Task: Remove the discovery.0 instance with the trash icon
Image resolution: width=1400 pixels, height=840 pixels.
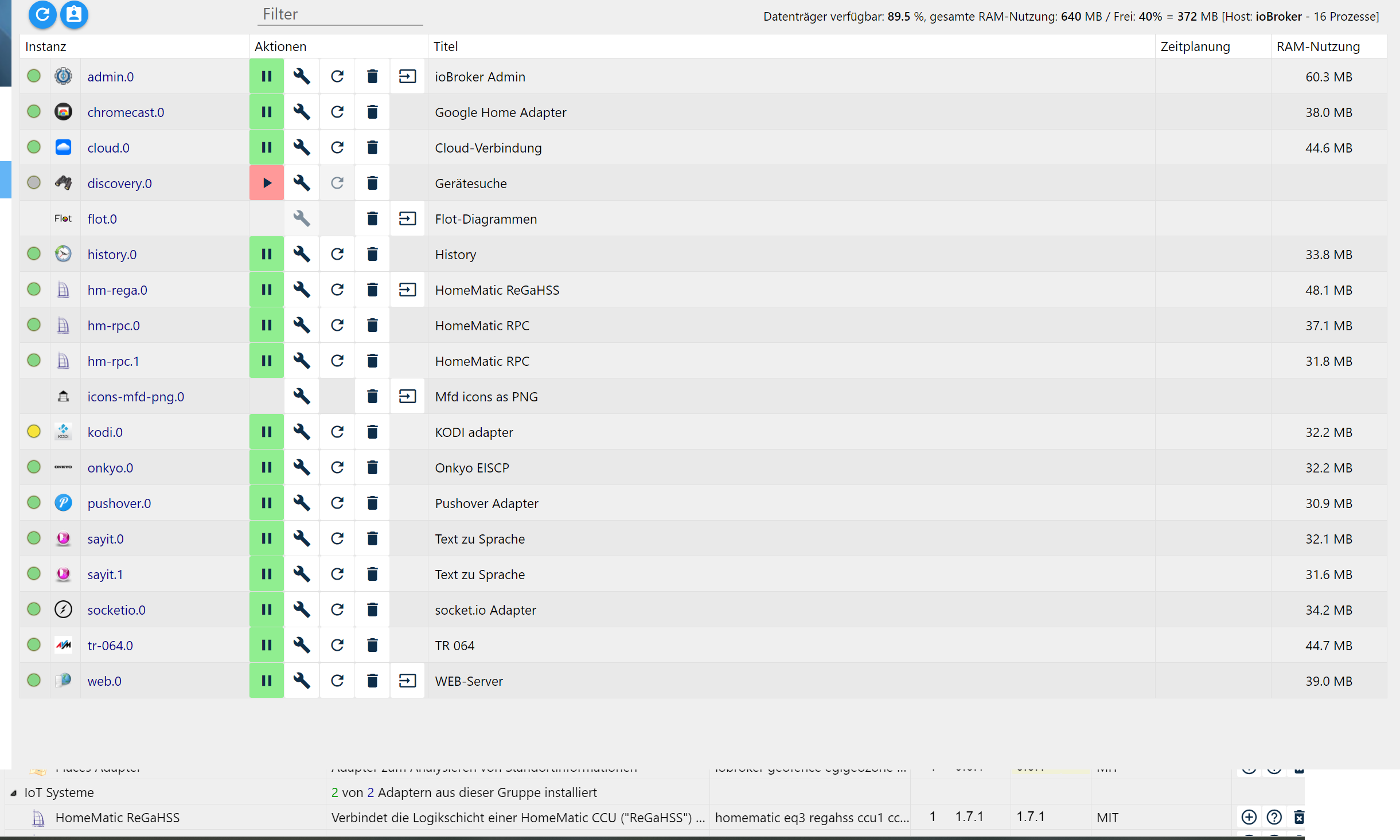Action: [x=372, y=183]
